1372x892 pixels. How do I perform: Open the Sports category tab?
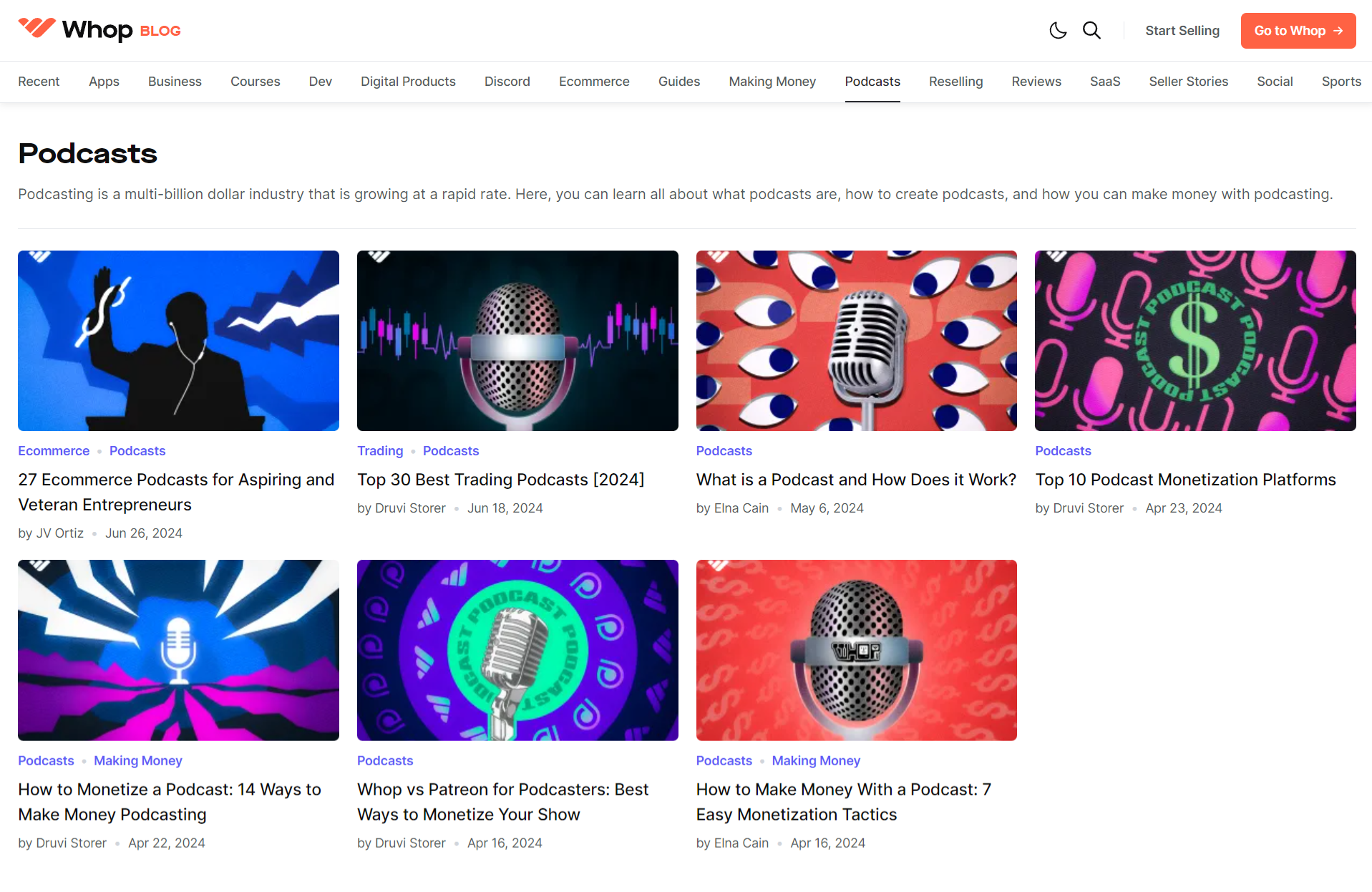(x=1341, y=82)
